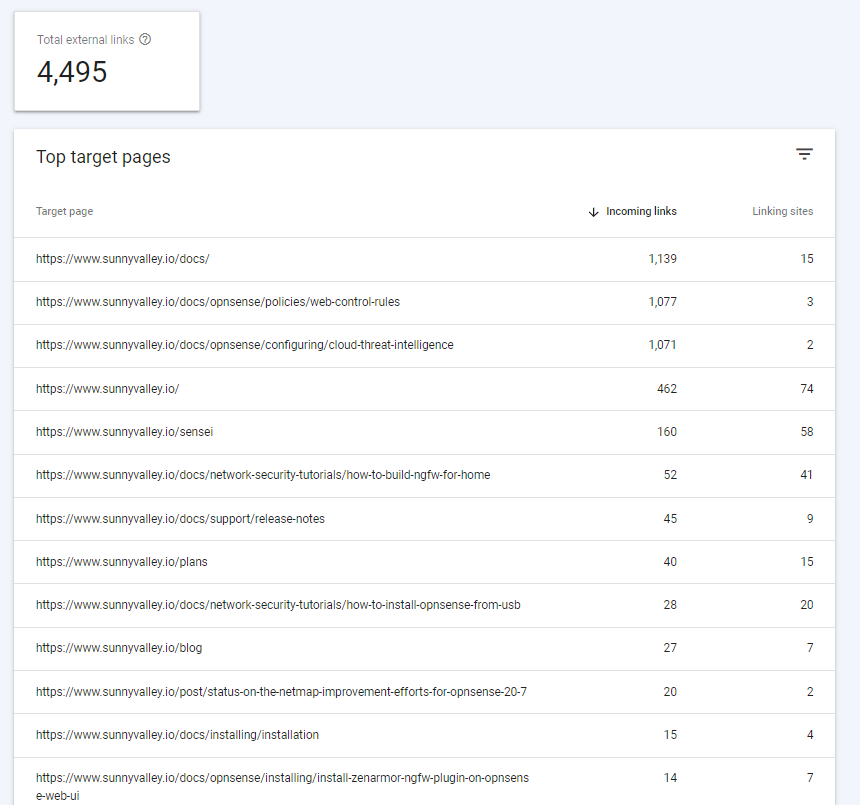The height and width of the screenshot is (805, 860).
Task: Click incoming links value 52
Action: (670, 475)
